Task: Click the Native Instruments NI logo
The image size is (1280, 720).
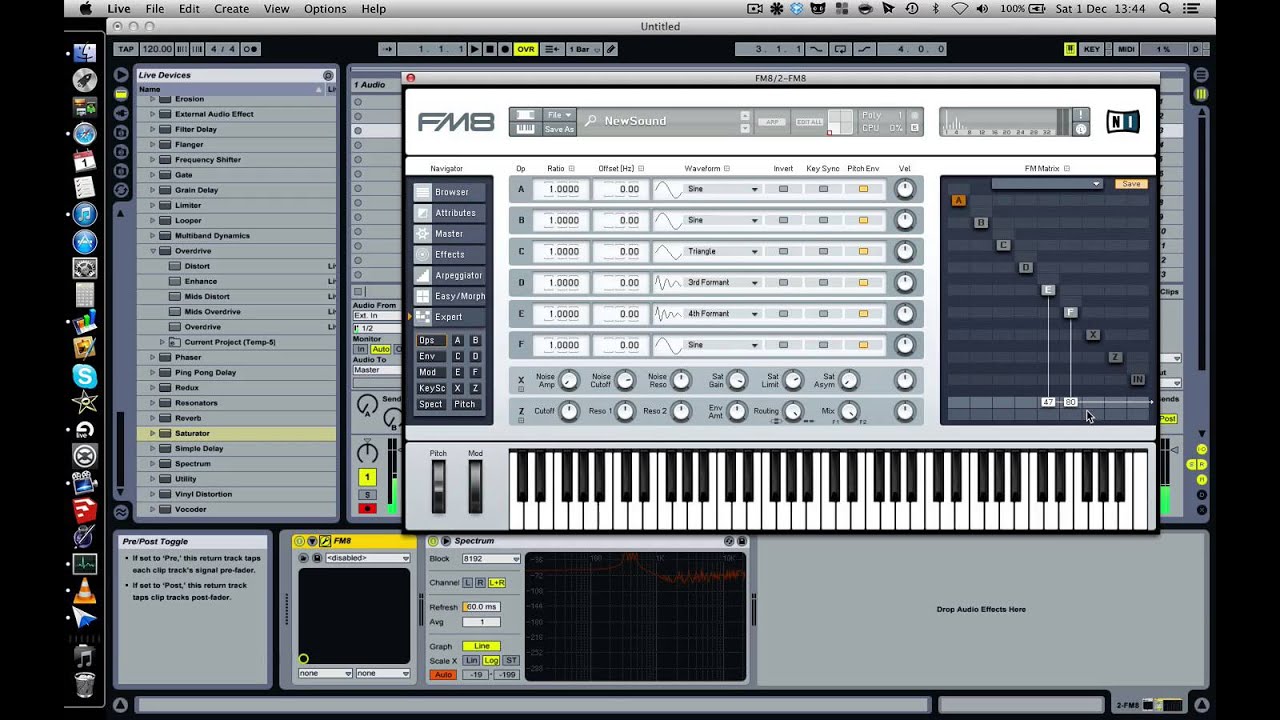Action: pyautogui.click(x=1123, y=122)
